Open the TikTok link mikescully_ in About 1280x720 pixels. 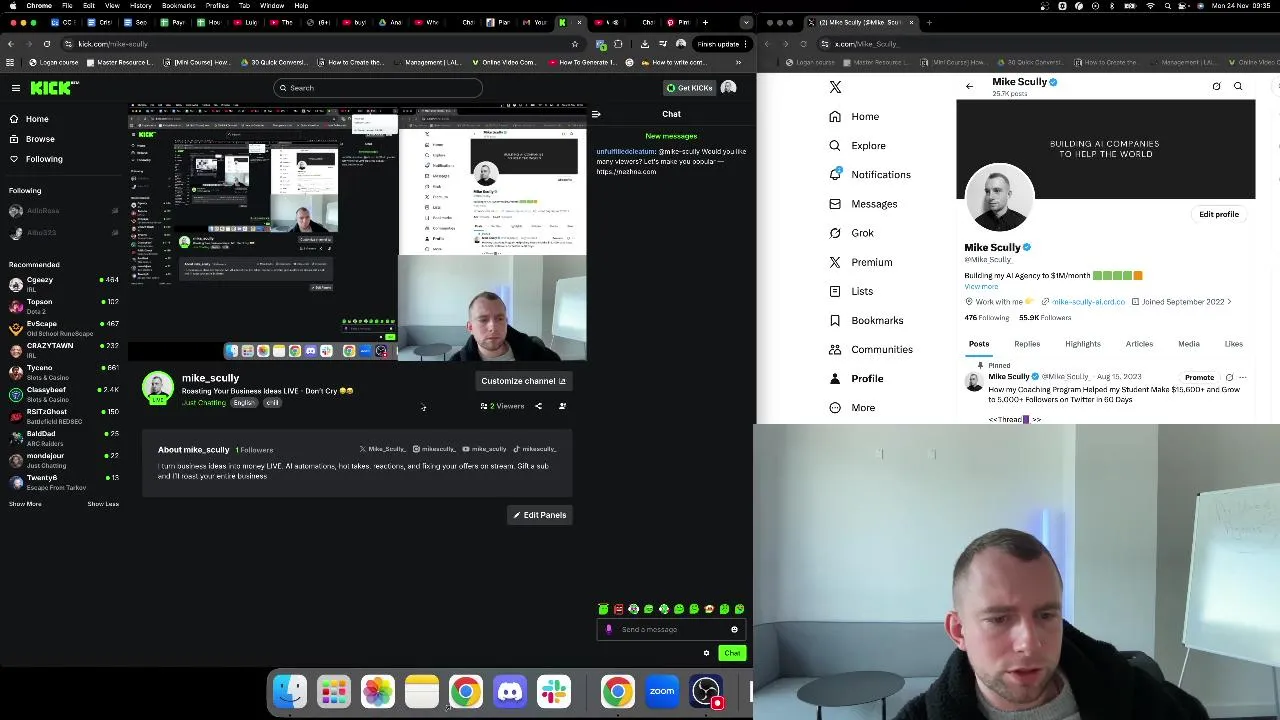tap(535, 449)
